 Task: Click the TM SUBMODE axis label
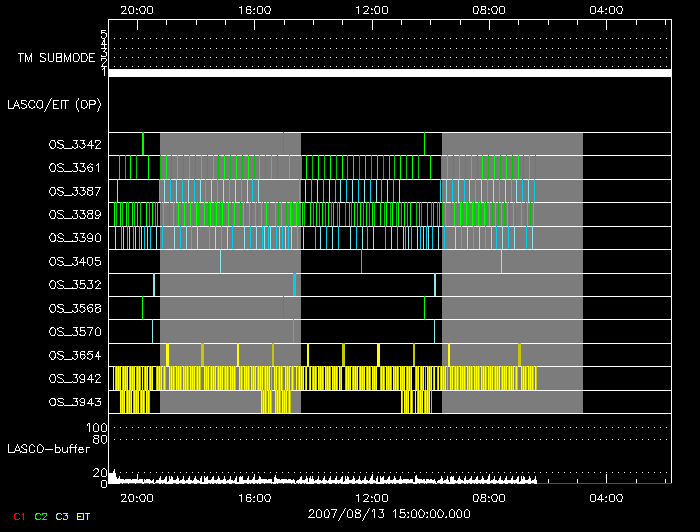(x=53, y=58)
